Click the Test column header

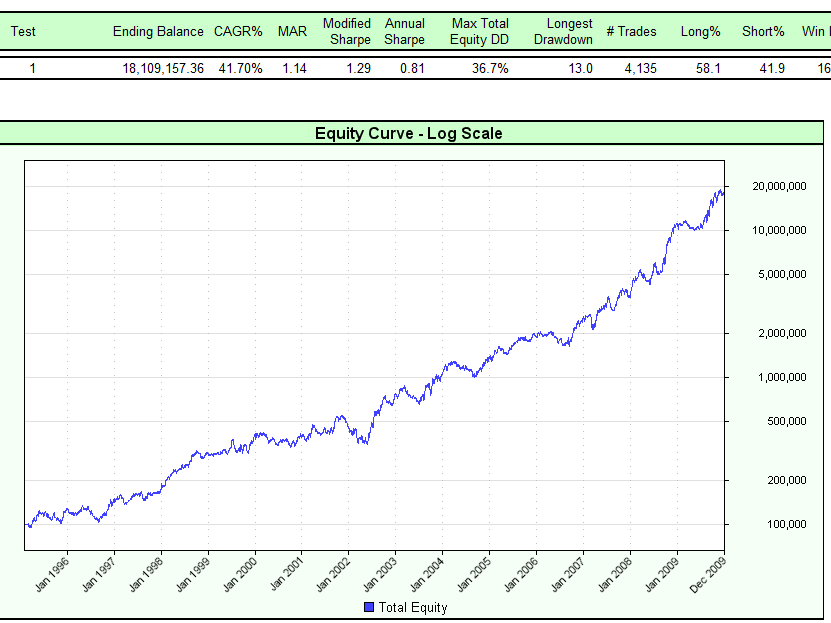pyautogui.click(x=23, y=31)
